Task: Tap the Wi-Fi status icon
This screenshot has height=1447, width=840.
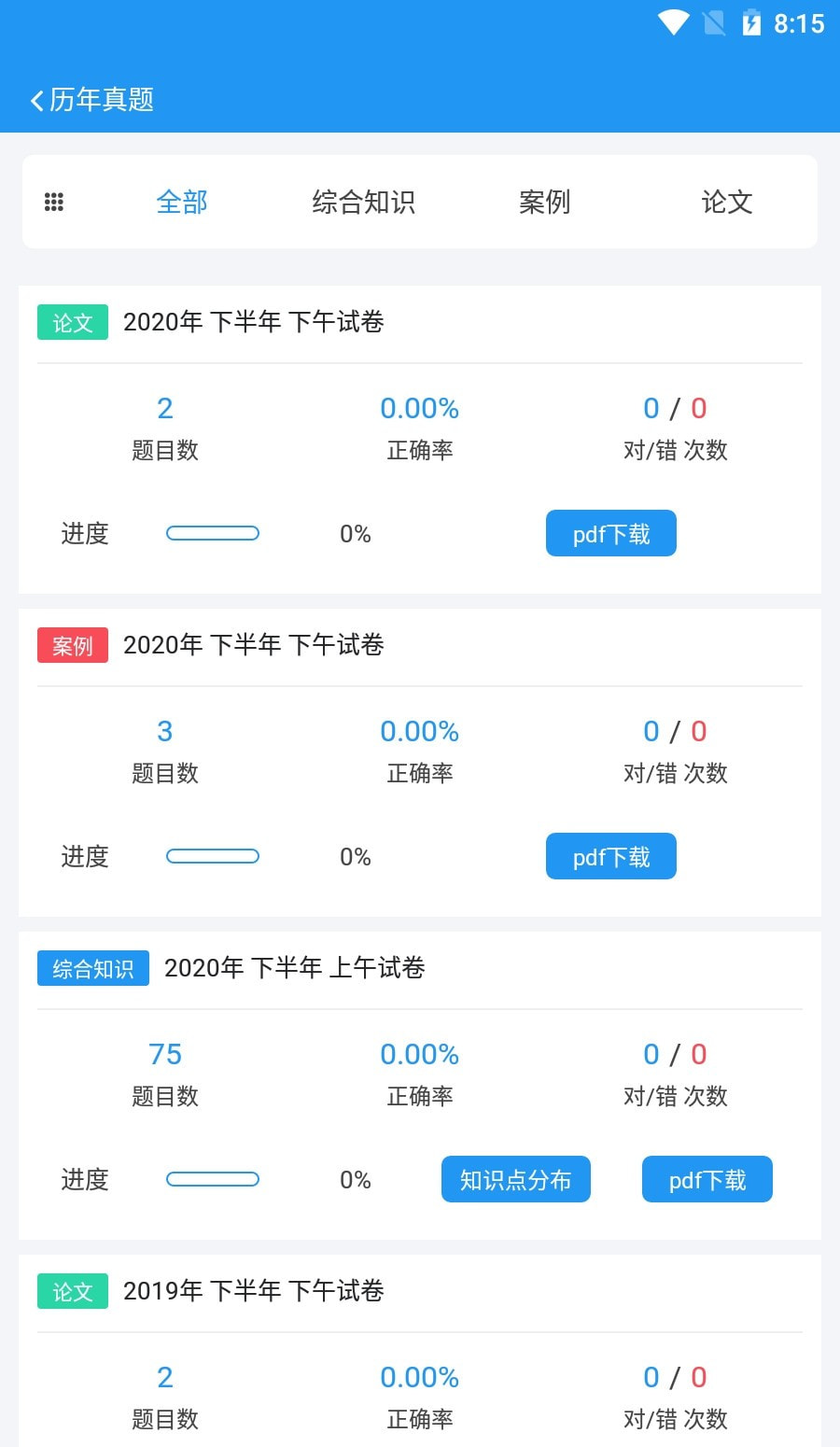Action: coord(673,22)
